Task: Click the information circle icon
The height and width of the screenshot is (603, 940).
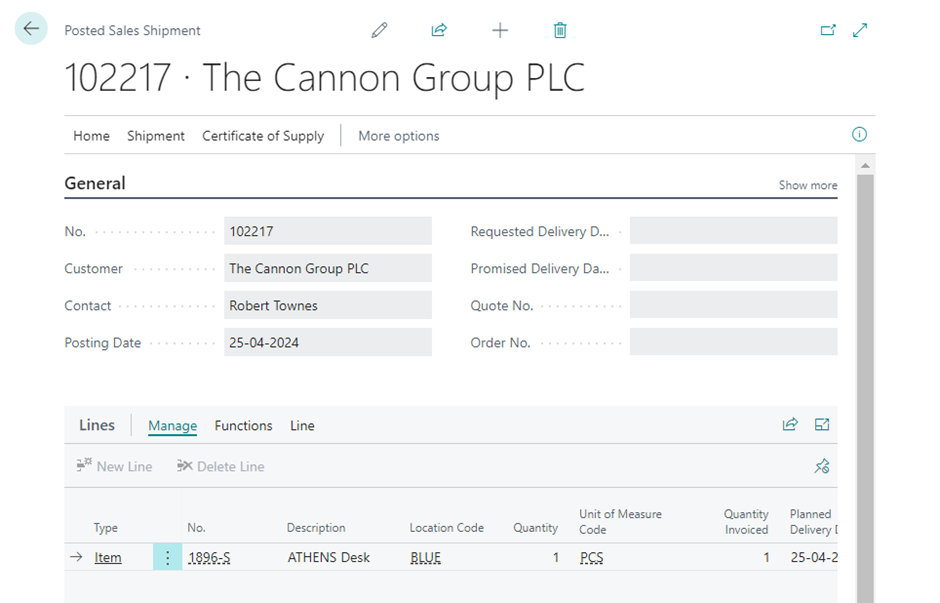Action: [859, 135]
